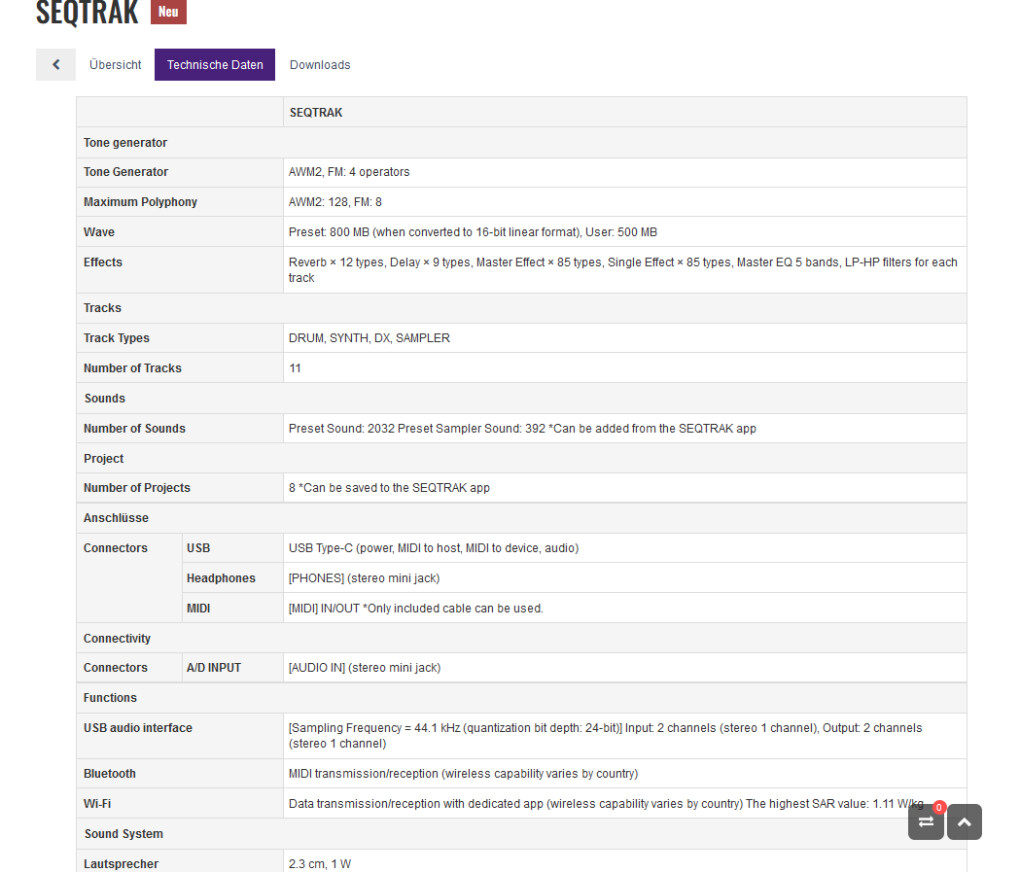Click the 'Data transmission/reception' Wi-Fi value
This screenshot has width=1020, height=872.
(x=606, y=803)
